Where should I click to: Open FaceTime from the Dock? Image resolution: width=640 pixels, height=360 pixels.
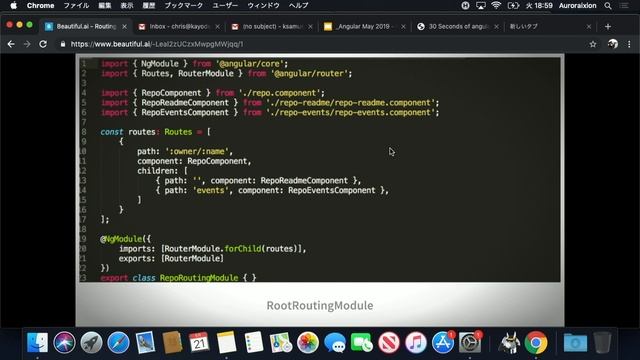pyautogui.click(x=362, y=342)
